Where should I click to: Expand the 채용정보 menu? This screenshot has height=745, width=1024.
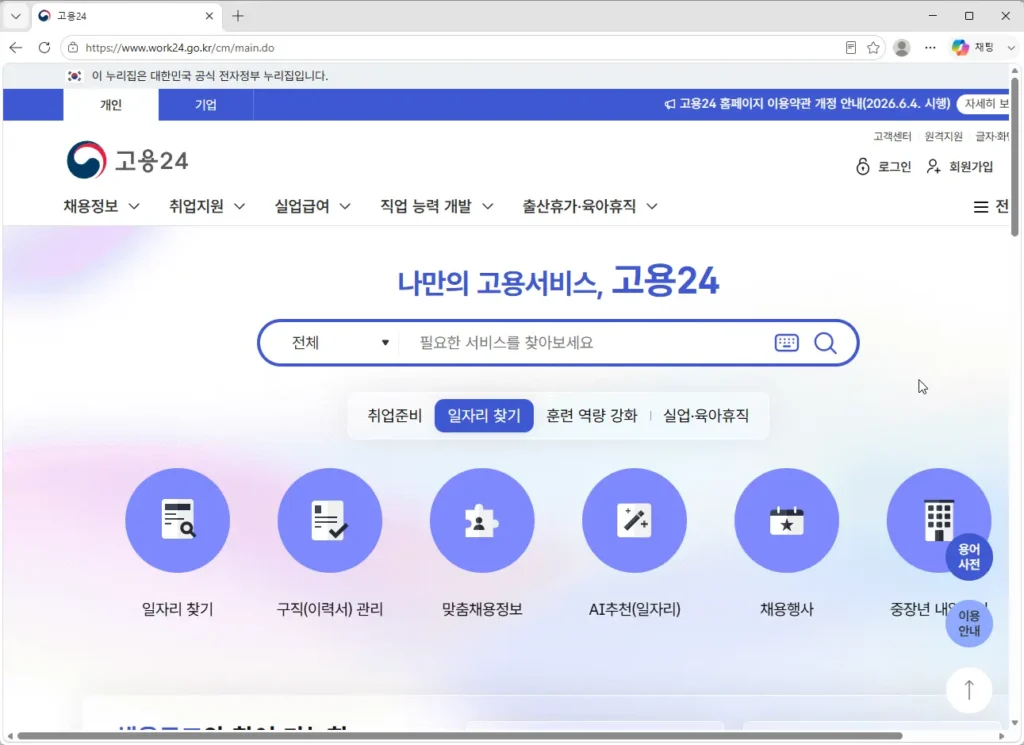[101, 206]
